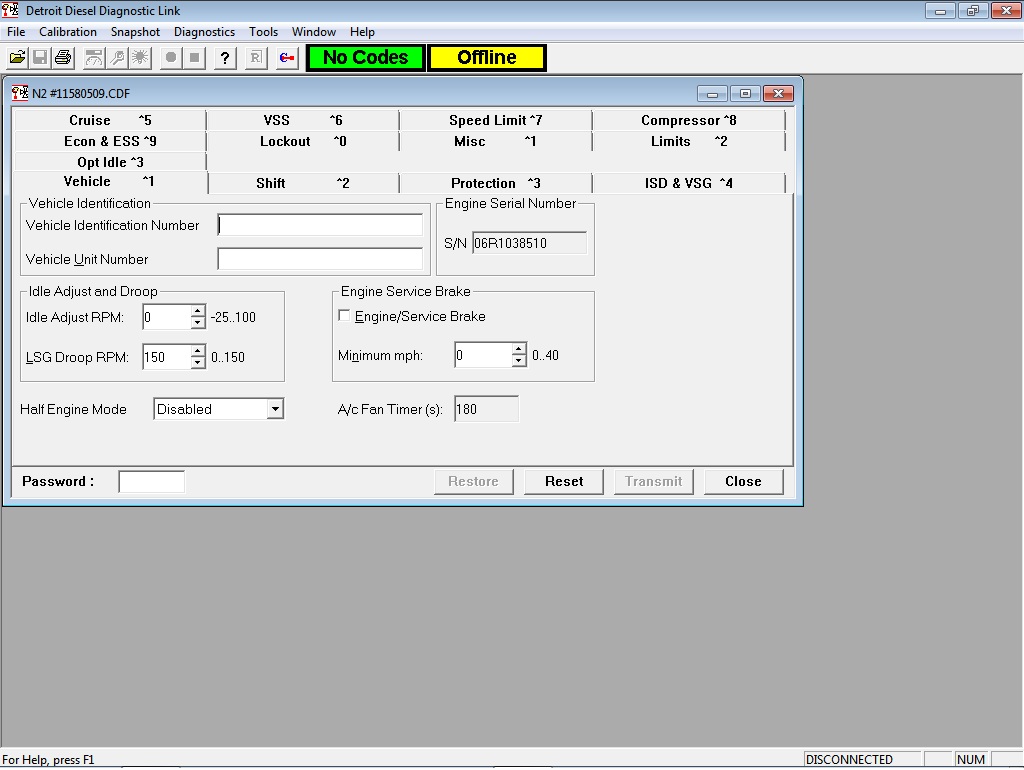The height and width of the screenshot is (770, 1024).
Task: Click the connect toolbar icon
Action: 285,57
